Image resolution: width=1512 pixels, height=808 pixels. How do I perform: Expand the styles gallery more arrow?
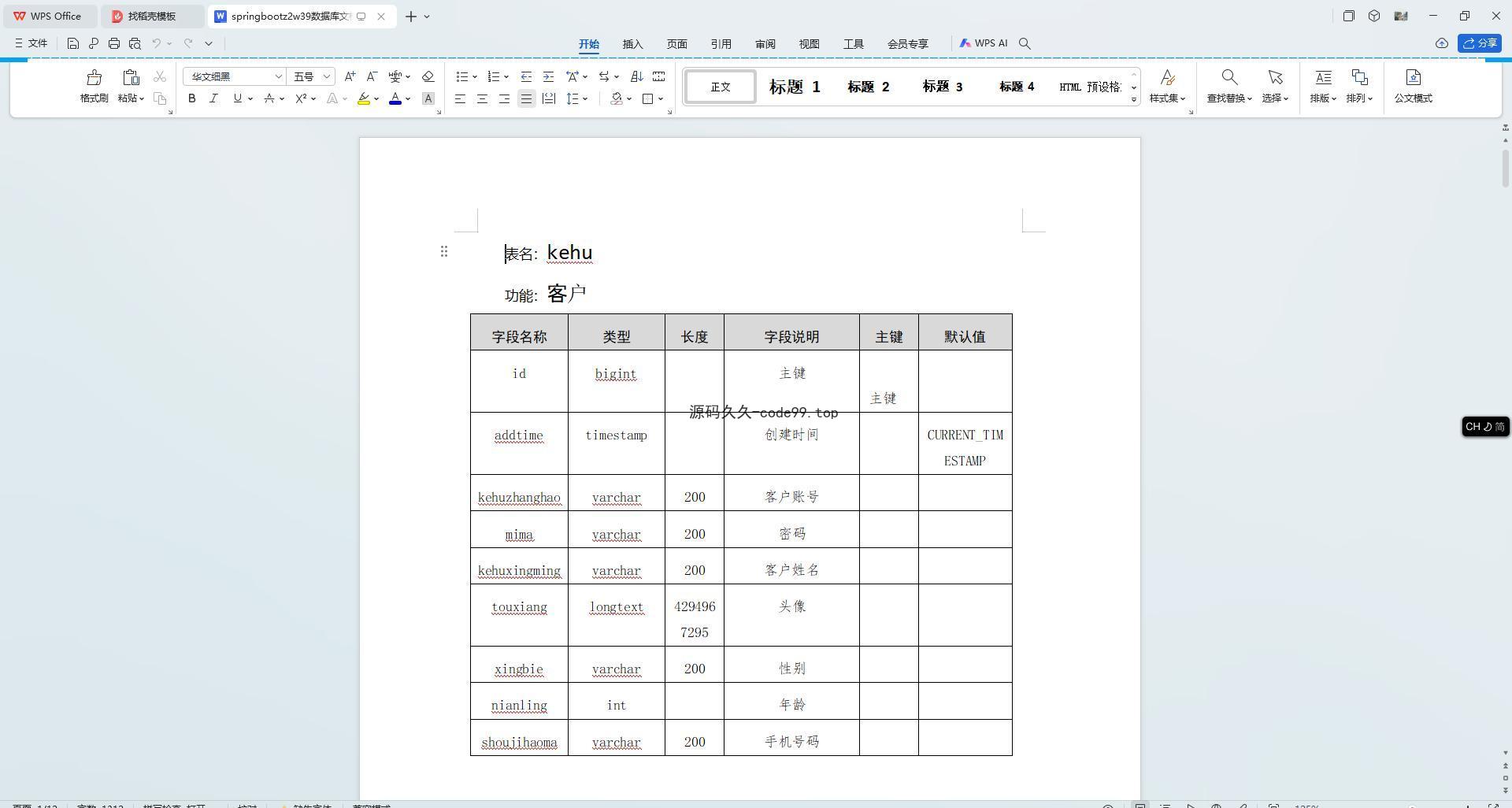[1134, 99]
